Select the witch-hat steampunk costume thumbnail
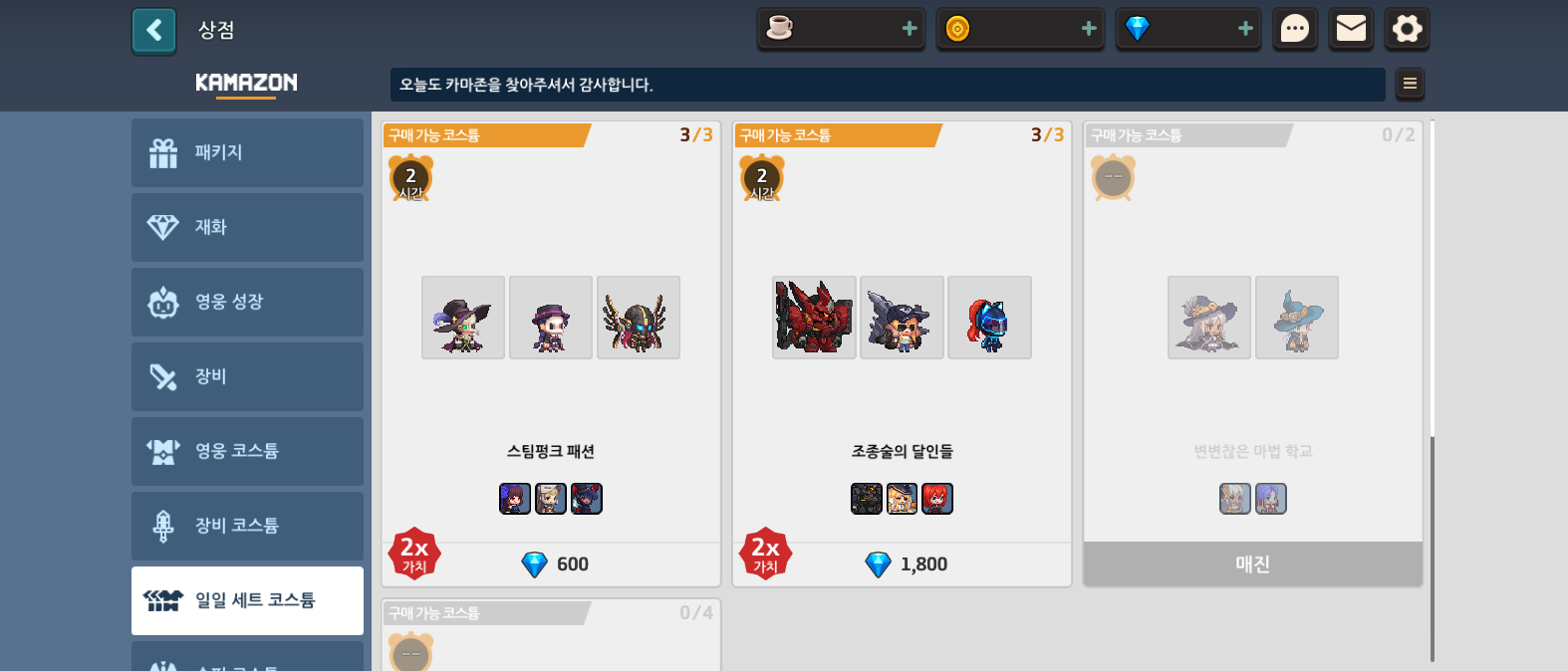This screenshot has height=671, width=1568. pos(463,318)
